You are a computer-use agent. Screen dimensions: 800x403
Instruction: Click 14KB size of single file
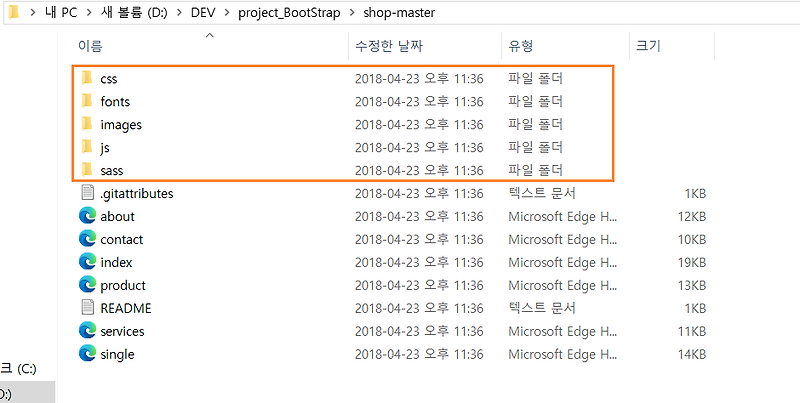click(692, 354)
